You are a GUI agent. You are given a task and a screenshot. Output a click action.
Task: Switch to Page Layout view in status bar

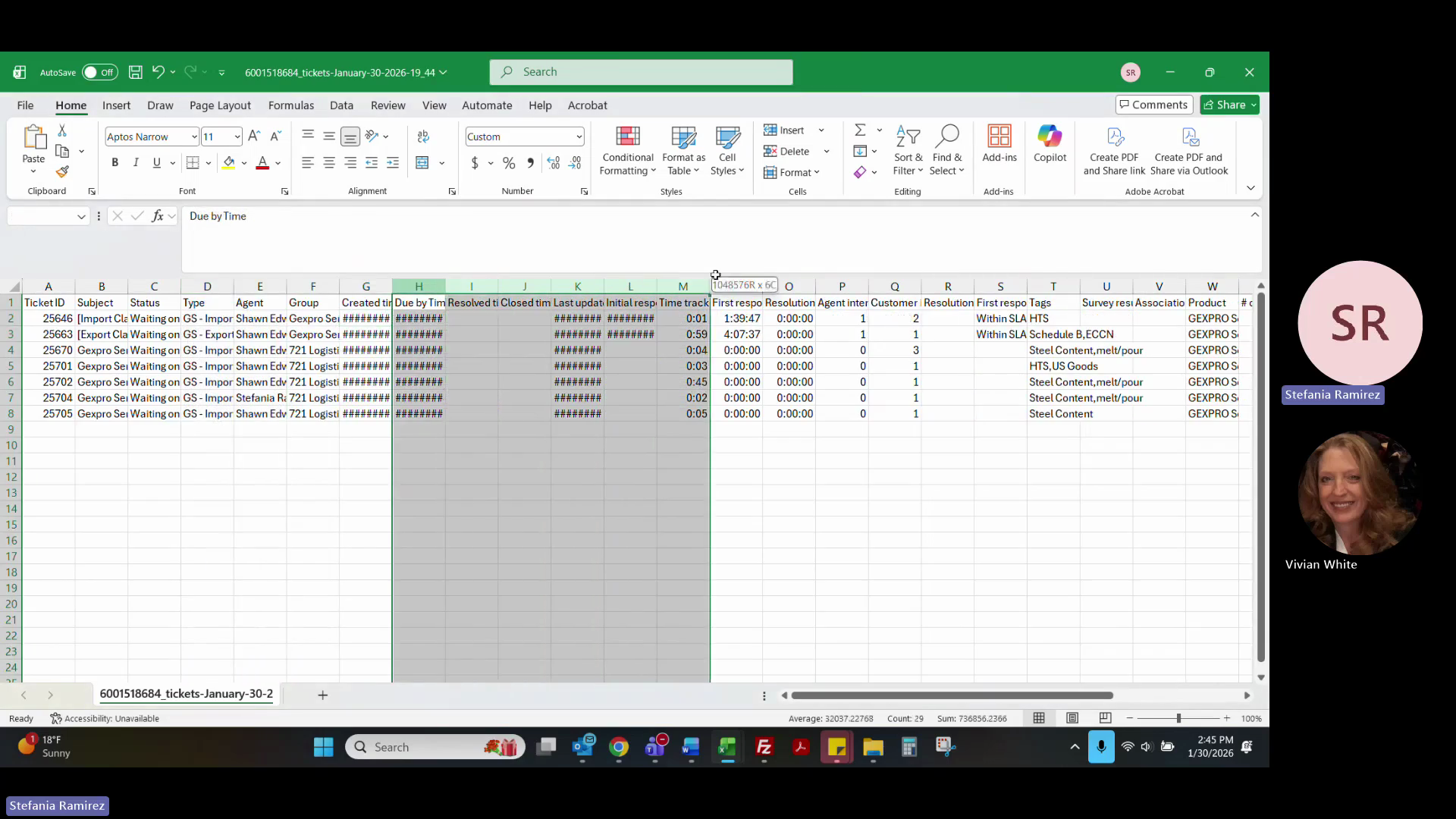[x=1072, y=718]
